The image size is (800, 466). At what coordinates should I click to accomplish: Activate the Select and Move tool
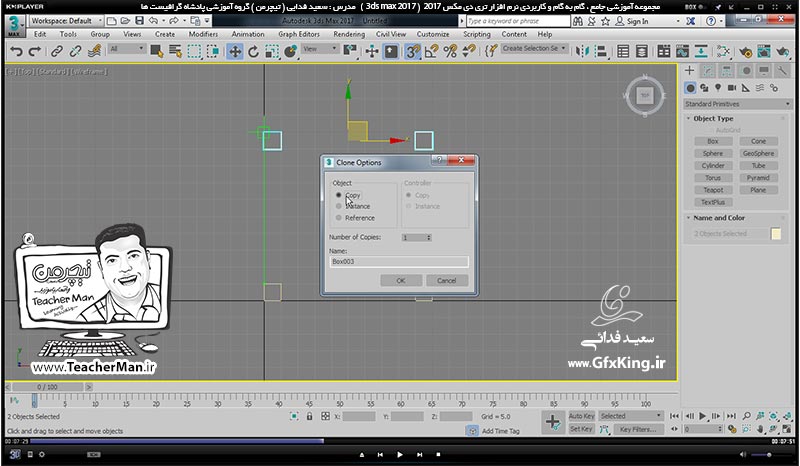pyautogui.click(x=235, y=51)
